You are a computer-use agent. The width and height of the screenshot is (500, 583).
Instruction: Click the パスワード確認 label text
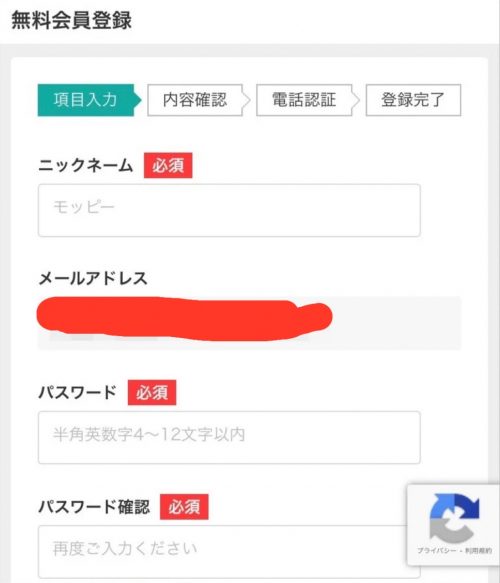click(x=94, y=507)
